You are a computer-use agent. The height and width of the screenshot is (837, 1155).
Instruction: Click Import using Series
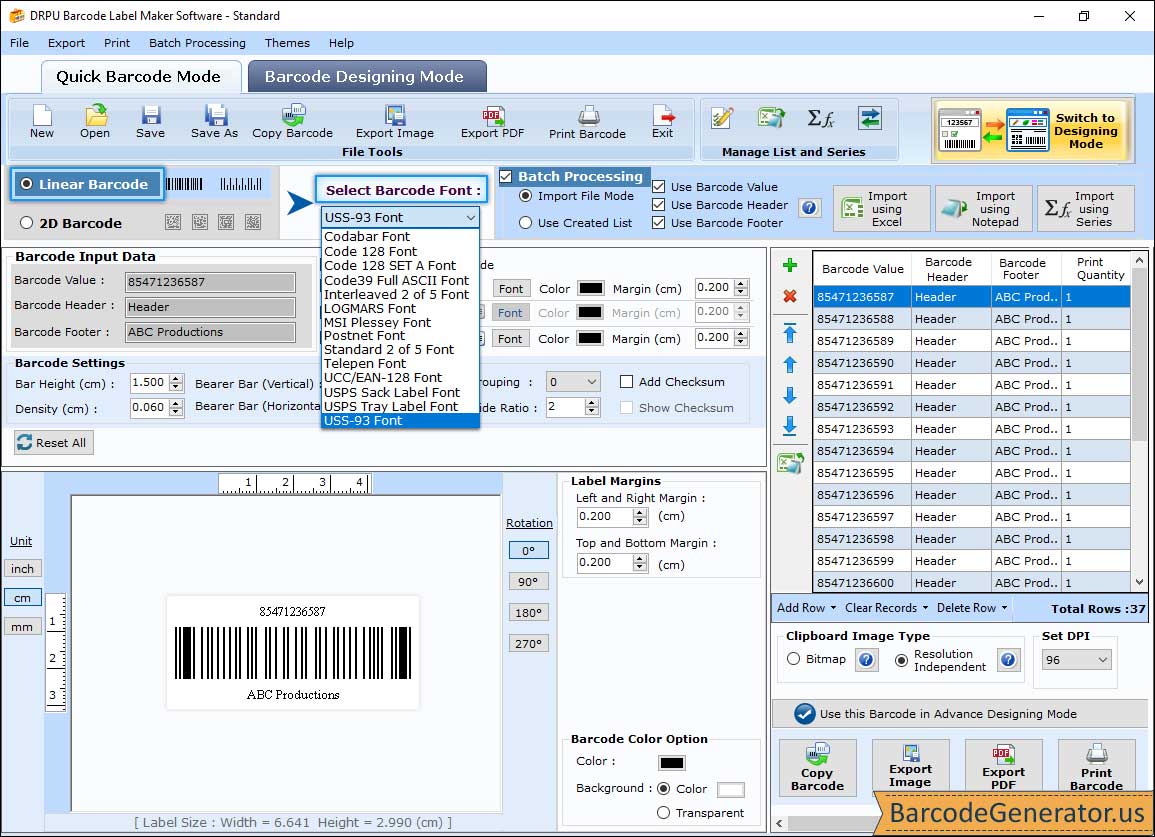click(x=1084, y=209)
